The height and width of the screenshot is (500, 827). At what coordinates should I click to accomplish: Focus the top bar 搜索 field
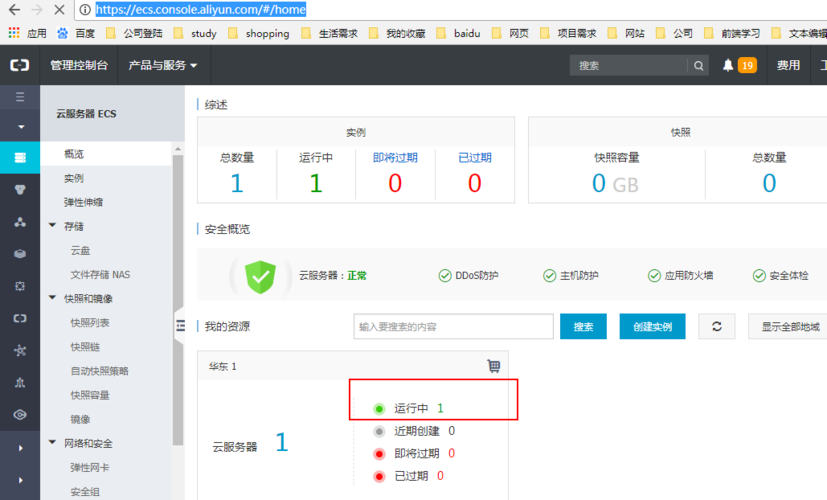629,65
